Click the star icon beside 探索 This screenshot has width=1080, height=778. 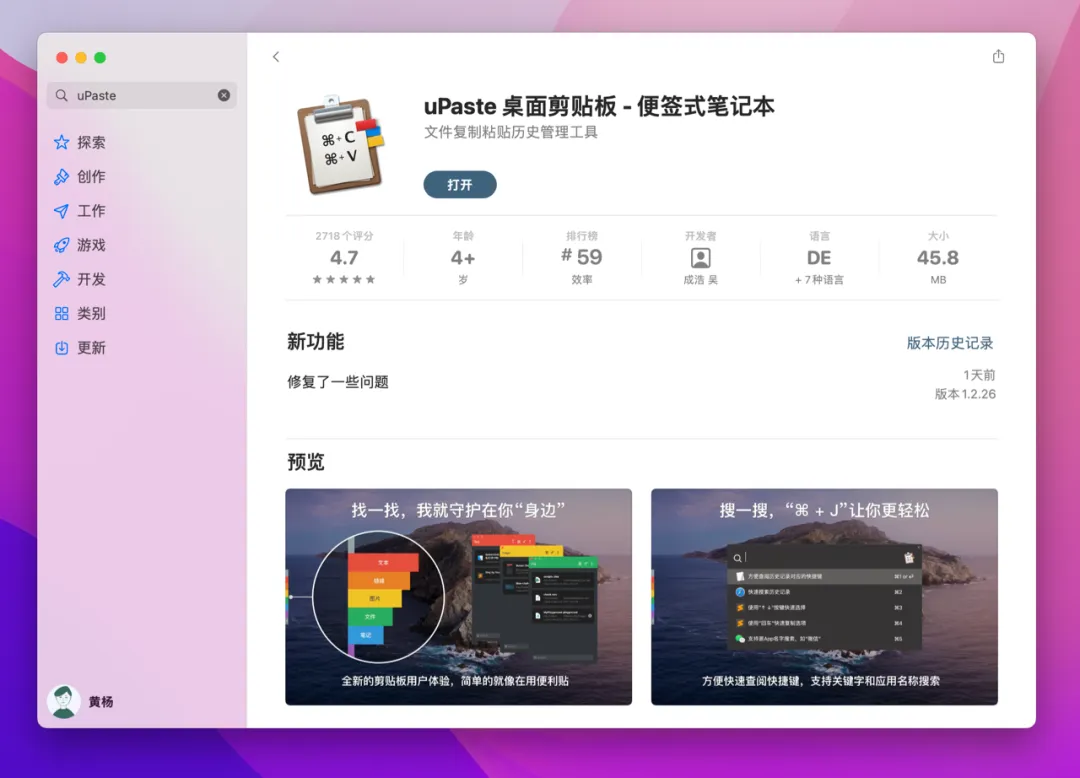[x=61, y=143]
